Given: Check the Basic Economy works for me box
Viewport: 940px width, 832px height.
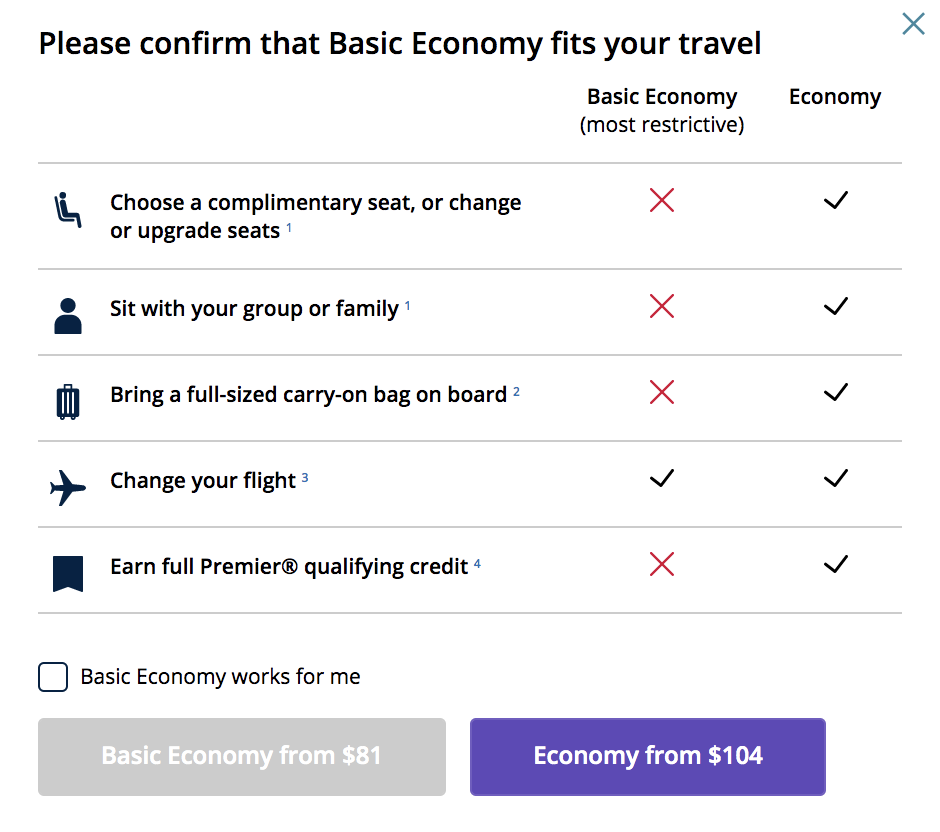Looking at the screenshot, I should (x=52, y=677).
